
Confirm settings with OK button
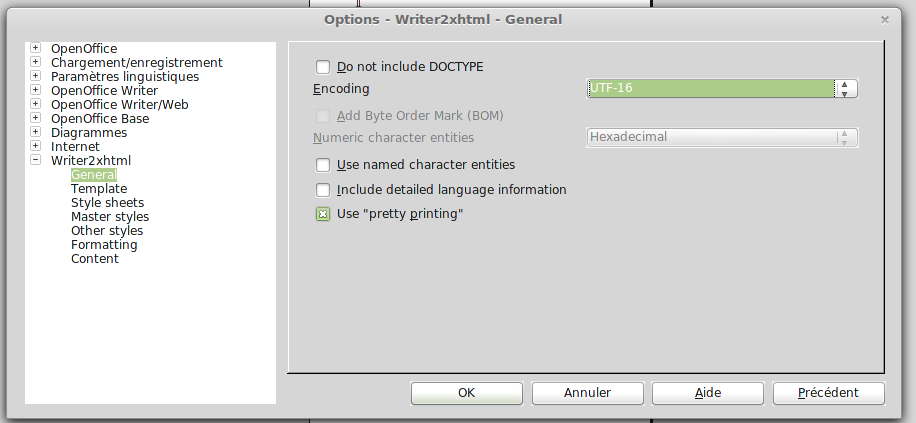click(x=467, y=393)
